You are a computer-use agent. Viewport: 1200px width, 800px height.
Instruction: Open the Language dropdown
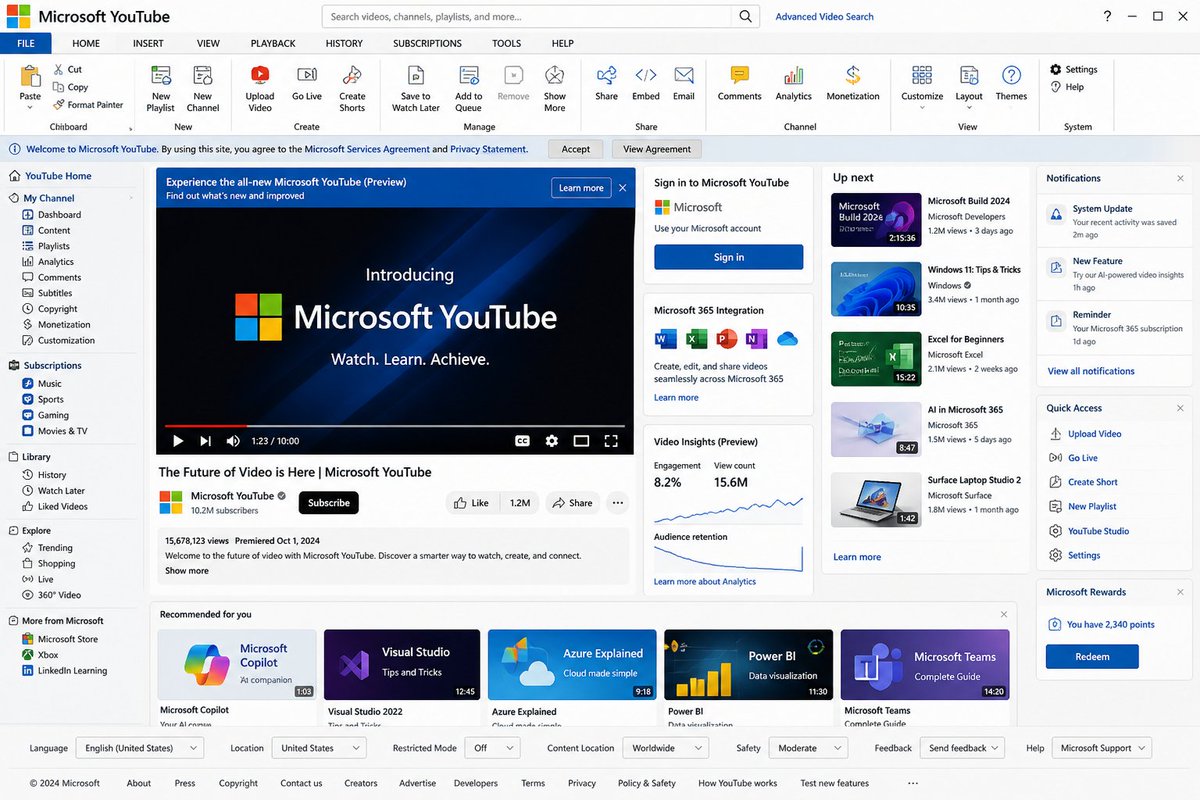coord(140,748)
